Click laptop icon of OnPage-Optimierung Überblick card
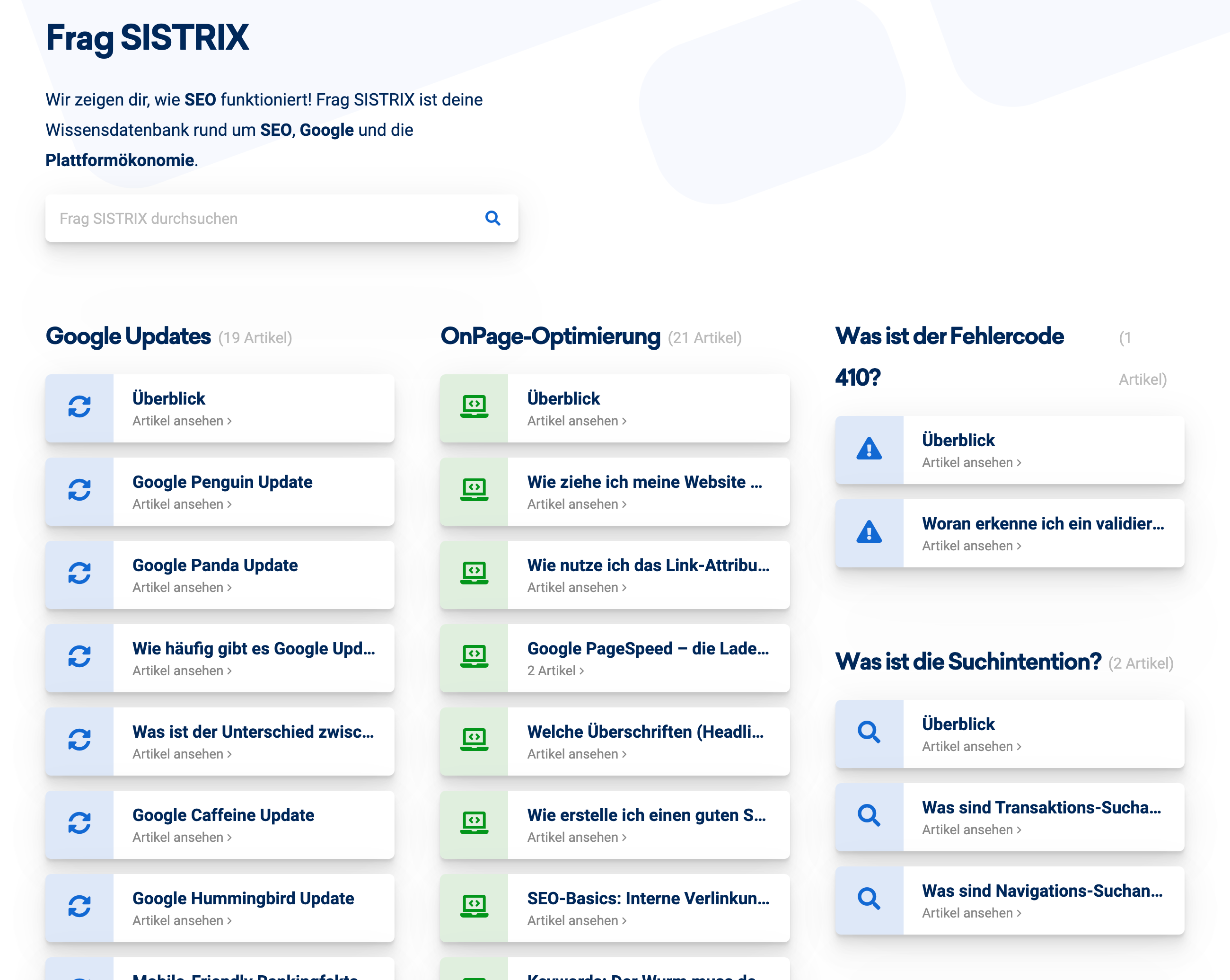Screen dimensions: 1230x980 pyautogui.click(x=474, y=407)
